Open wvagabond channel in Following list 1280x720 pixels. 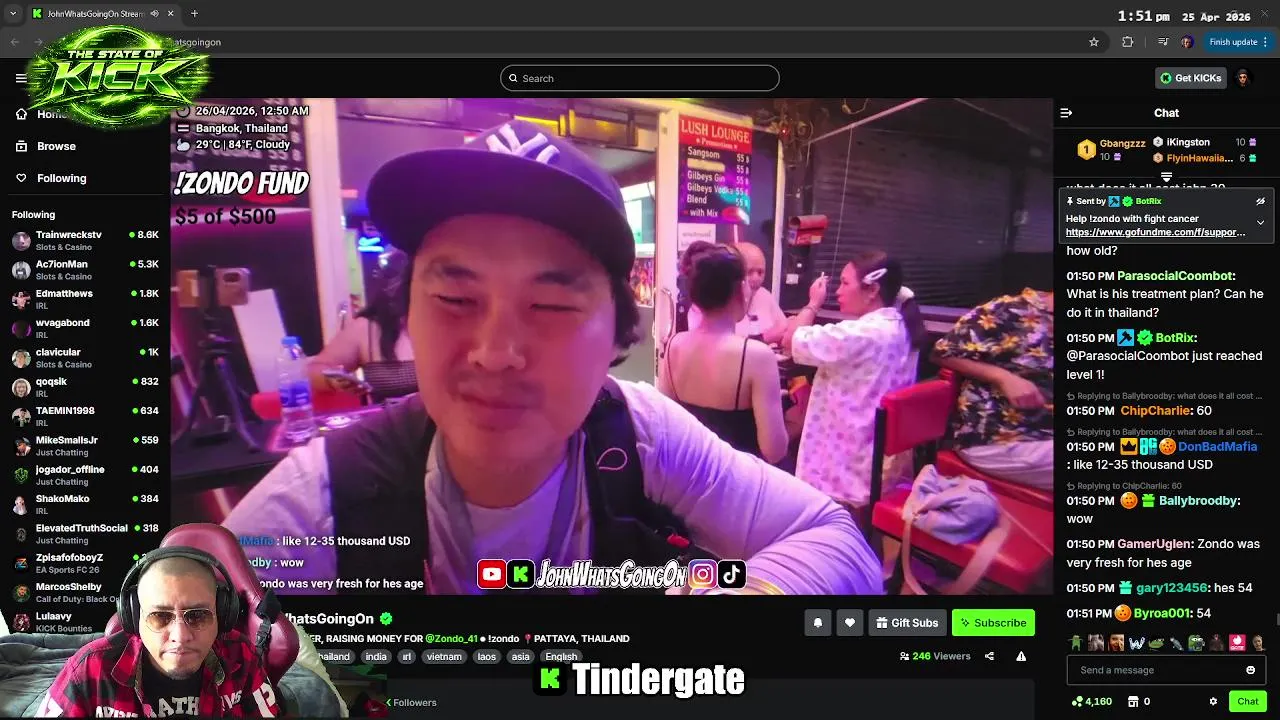[x=85, y=328]
